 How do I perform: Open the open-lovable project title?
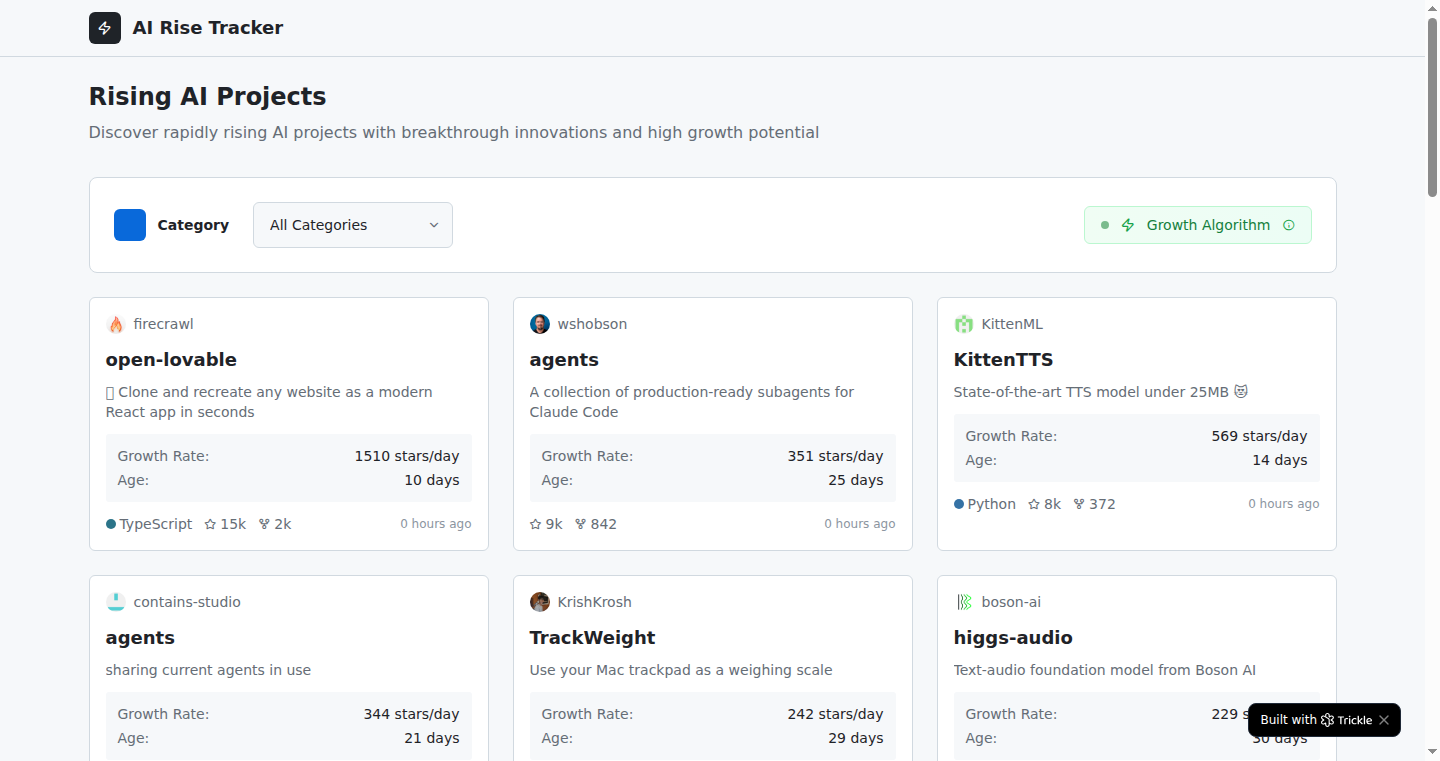click(171, 360)
